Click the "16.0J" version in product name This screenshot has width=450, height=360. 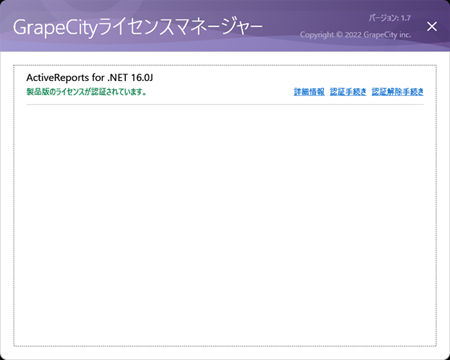142,78
